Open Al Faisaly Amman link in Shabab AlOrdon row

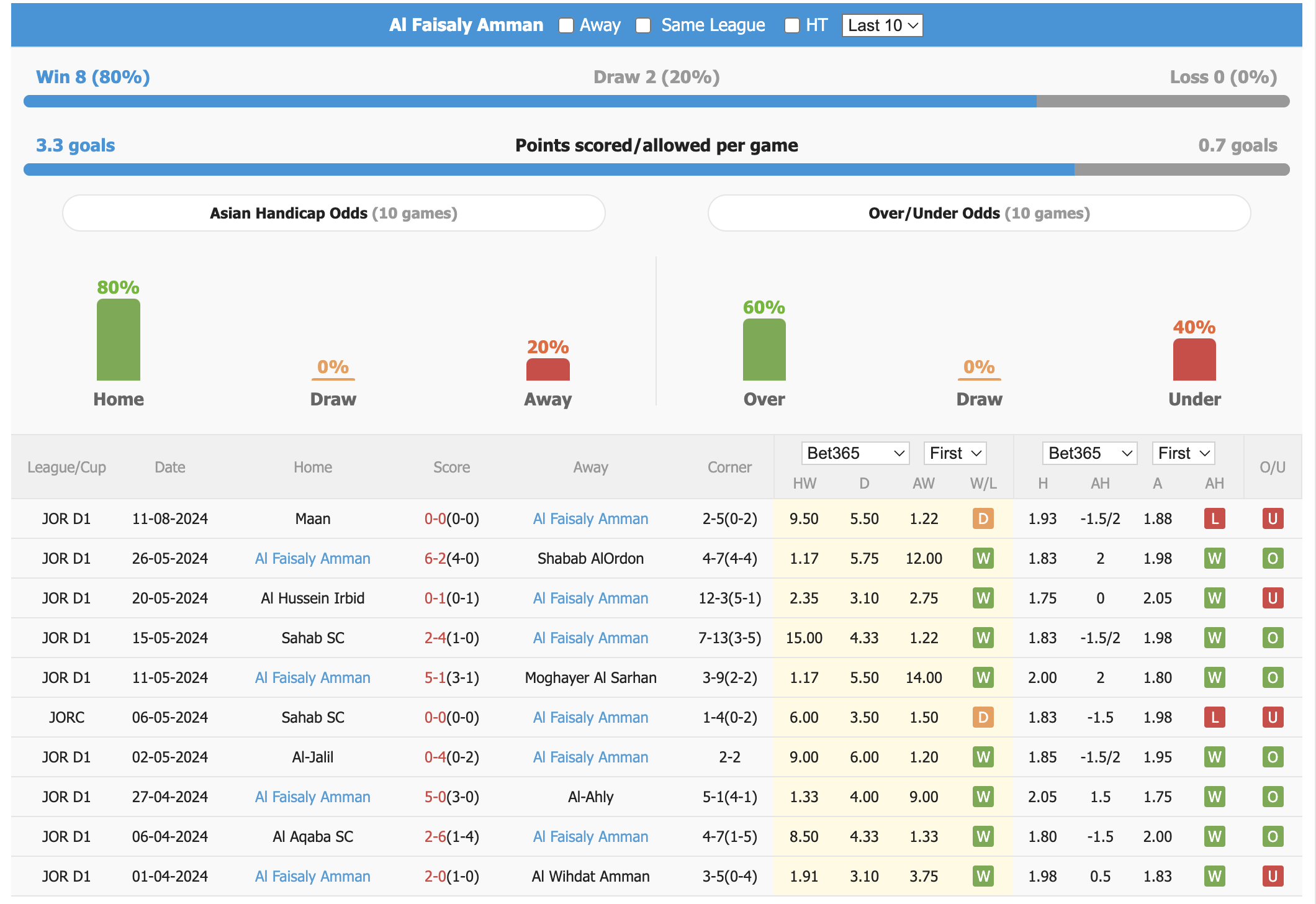pos(313,558)
